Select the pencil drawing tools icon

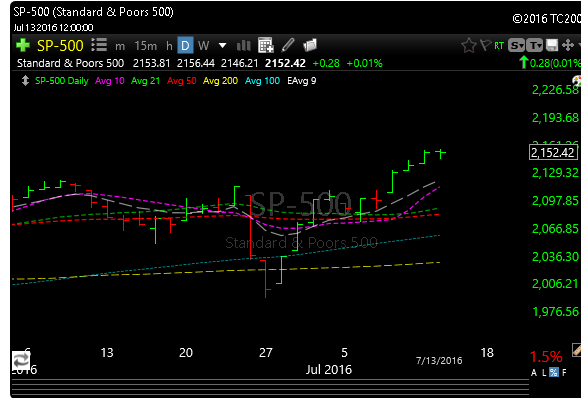coord(288,45)
